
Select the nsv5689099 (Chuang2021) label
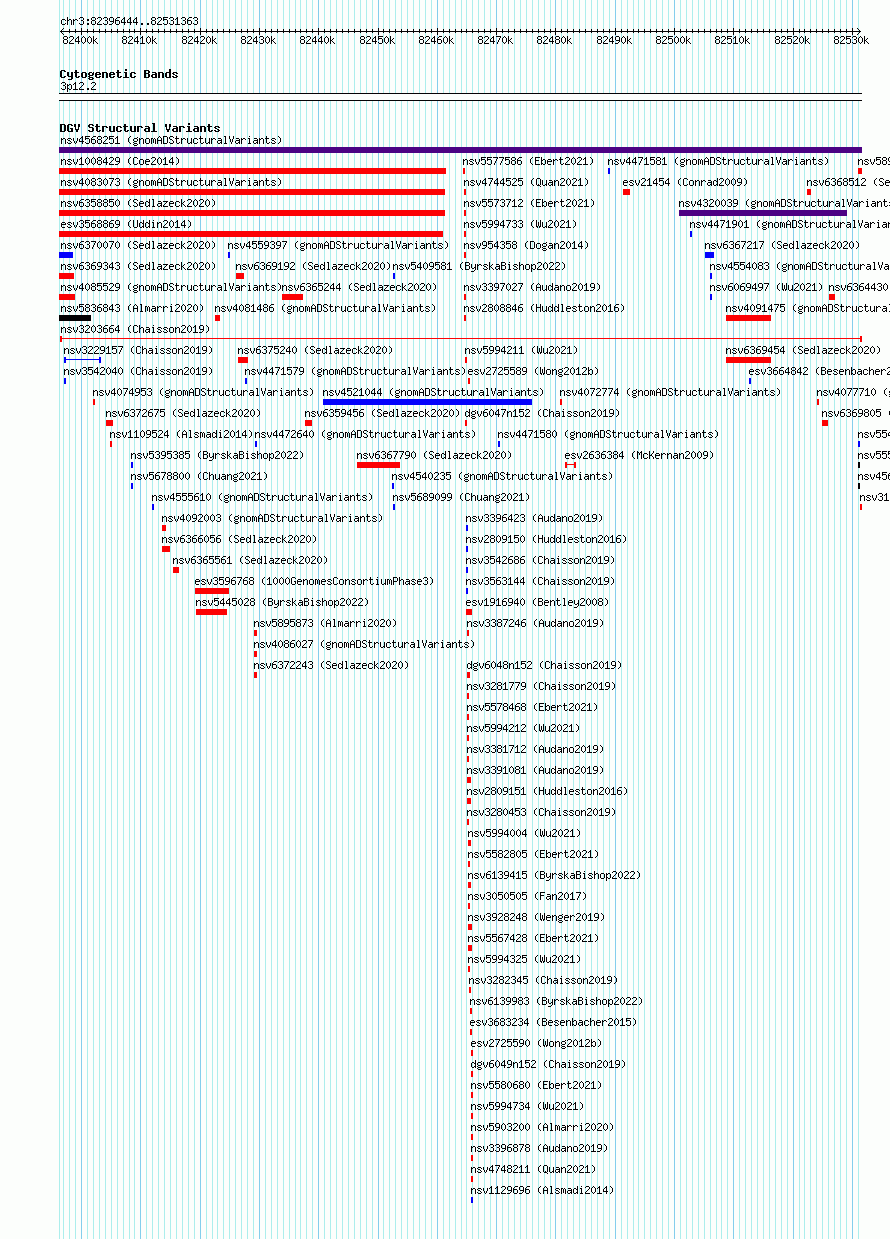[461, 497]
